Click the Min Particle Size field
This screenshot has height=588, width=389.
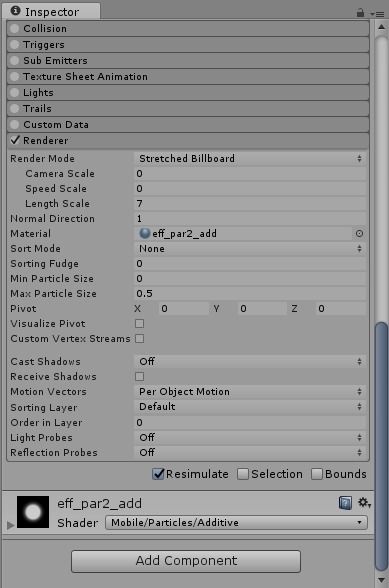250,279
